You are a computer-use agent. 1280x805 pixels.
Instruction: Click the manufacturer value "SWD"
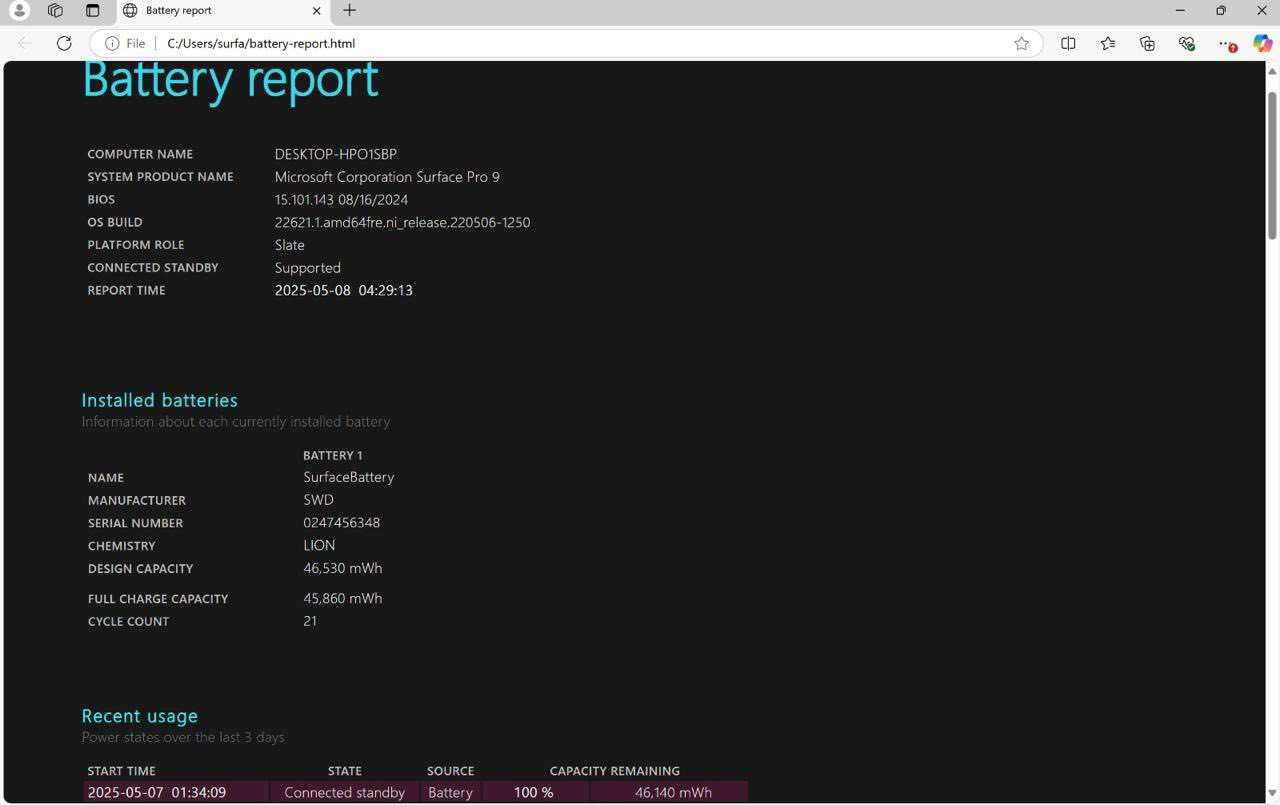[x=319, y=500]
